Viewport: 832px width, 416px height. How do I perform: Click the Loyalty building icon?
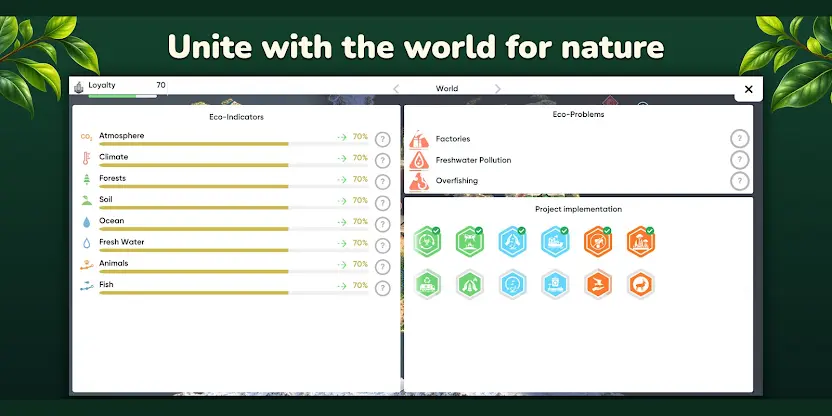pyautogui.click(x=79, y=86)
